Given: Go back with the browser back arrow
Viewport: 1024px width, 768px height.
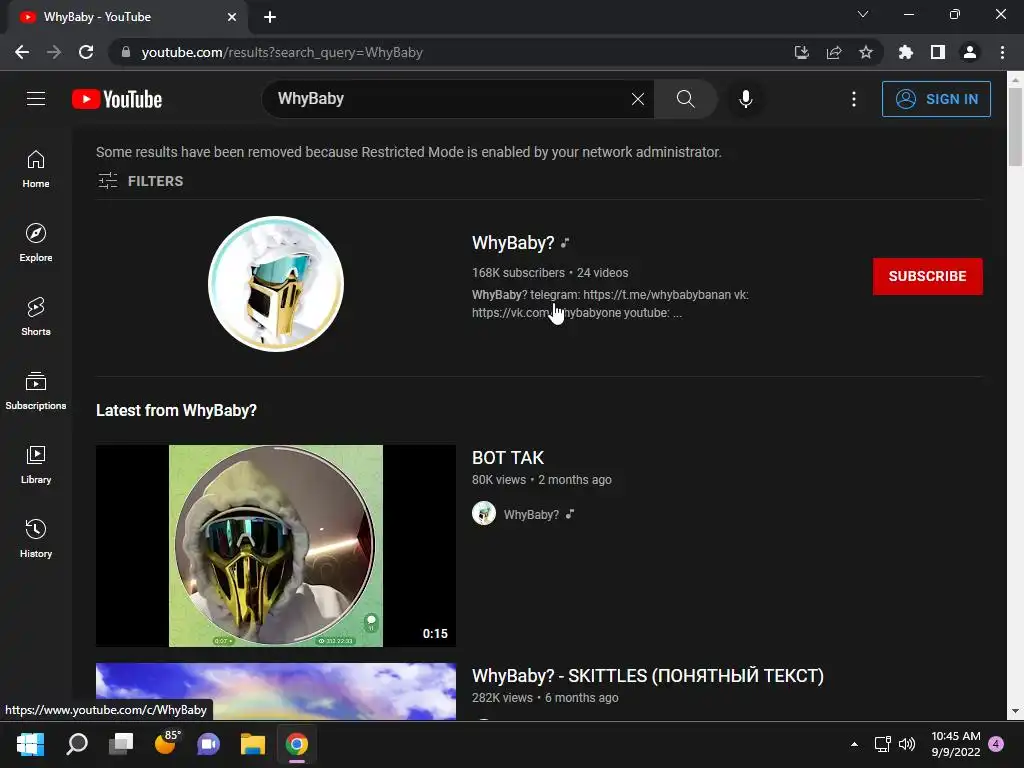Looking at the screenshot, I should point(22,52).
